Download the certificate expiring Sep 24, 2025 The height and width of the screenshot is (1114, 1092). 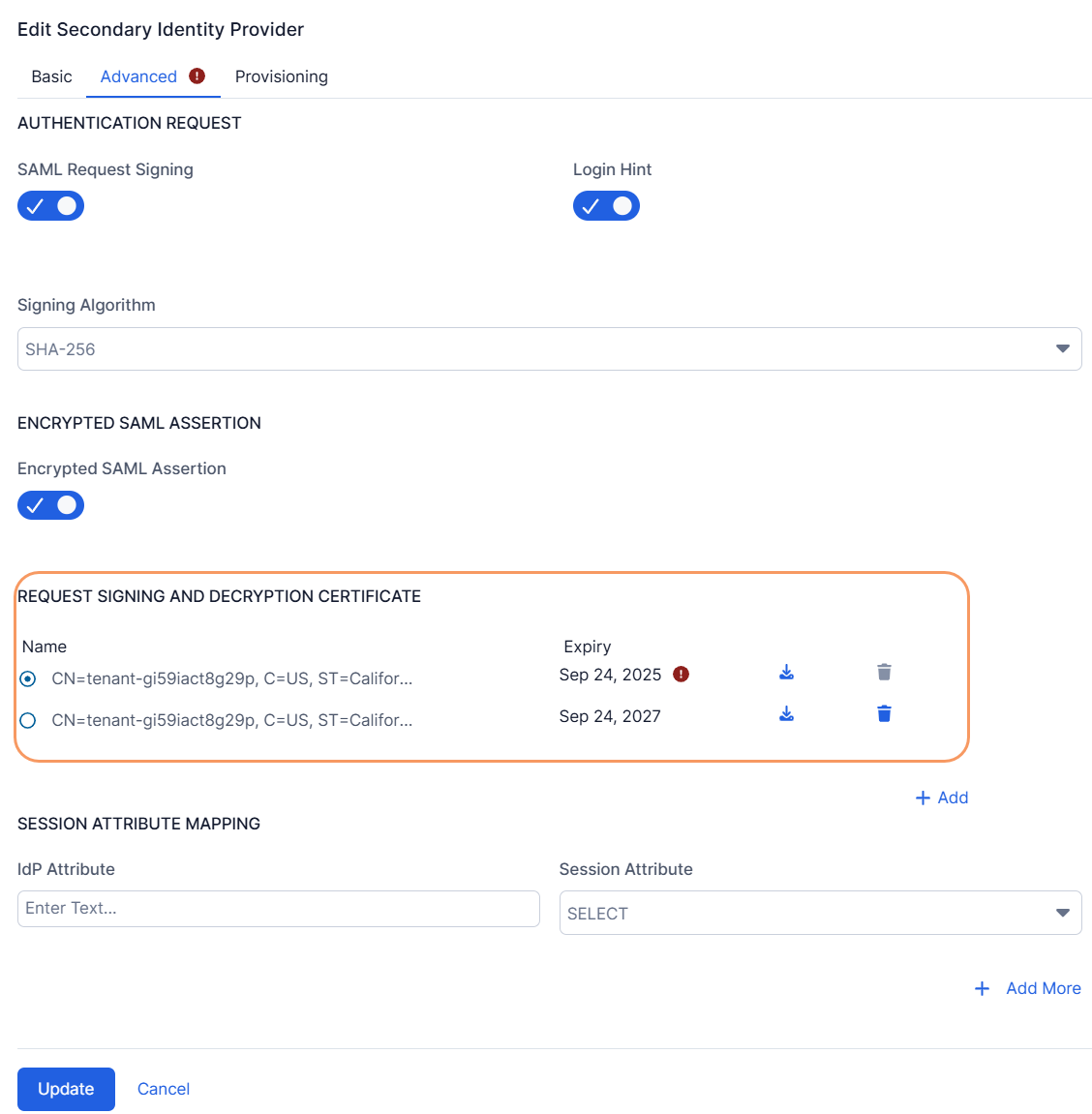pos(786,673)
